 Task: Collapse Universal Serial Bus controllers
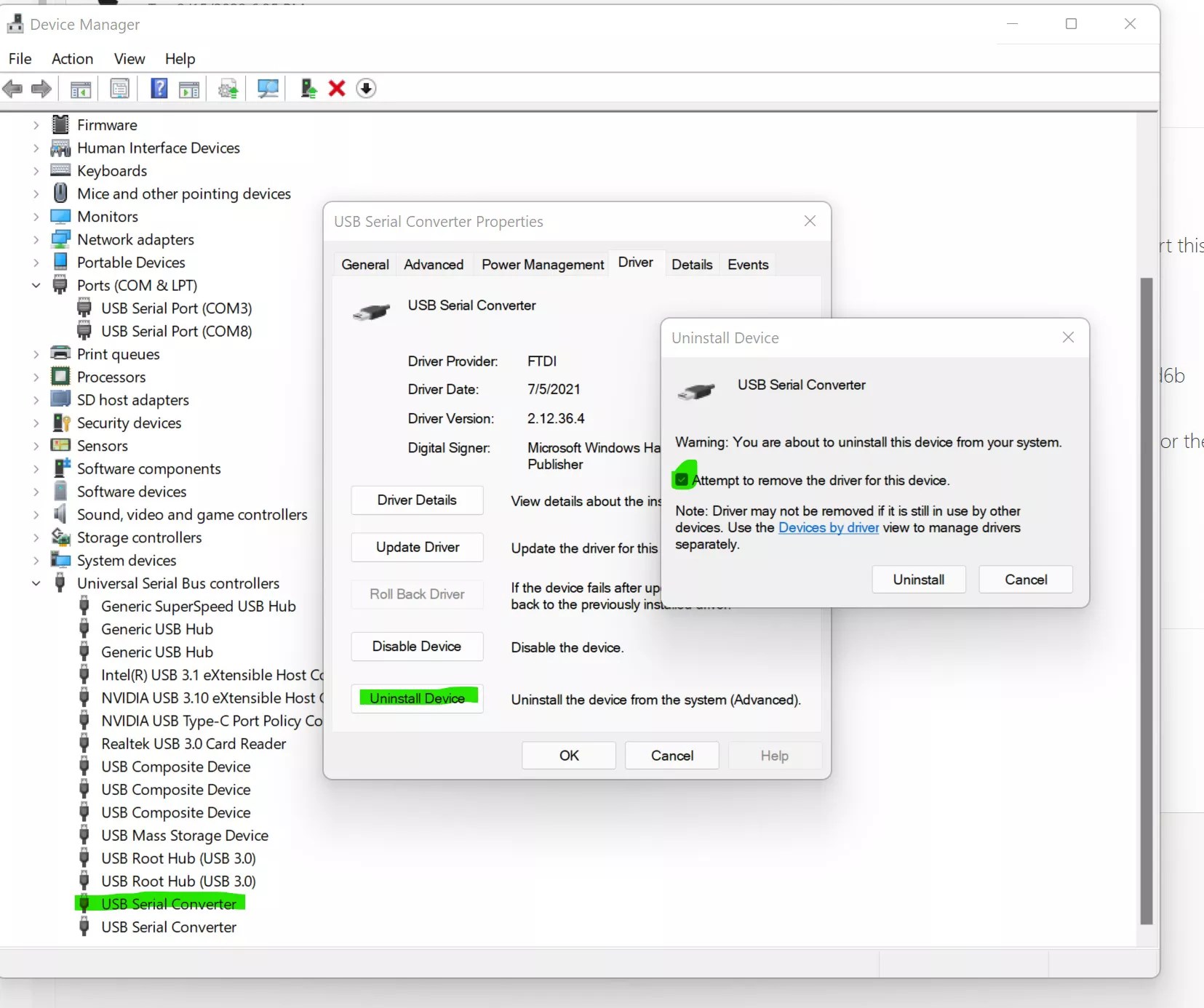pyautogui.click(x=35, y=583)
